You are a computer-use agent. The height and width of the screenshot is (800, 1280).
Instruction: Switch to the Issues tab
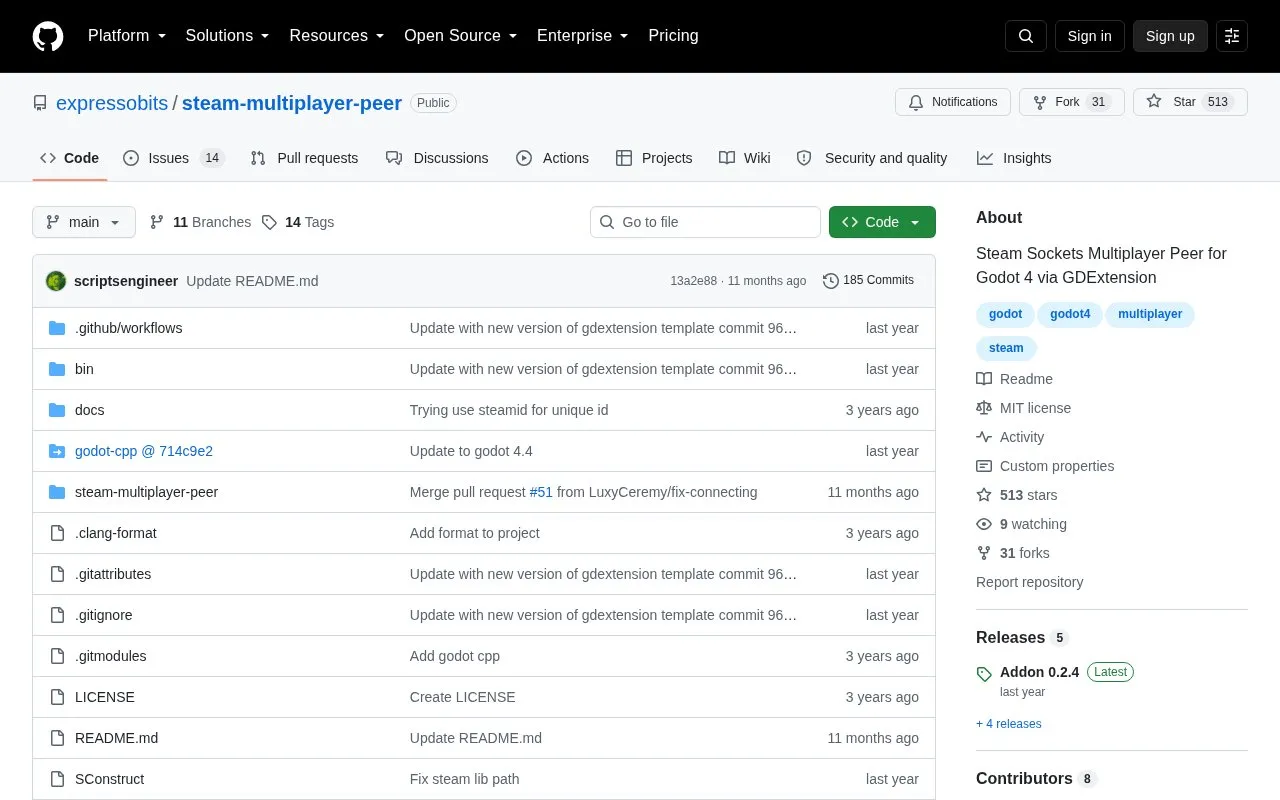(x=174, y=158)
